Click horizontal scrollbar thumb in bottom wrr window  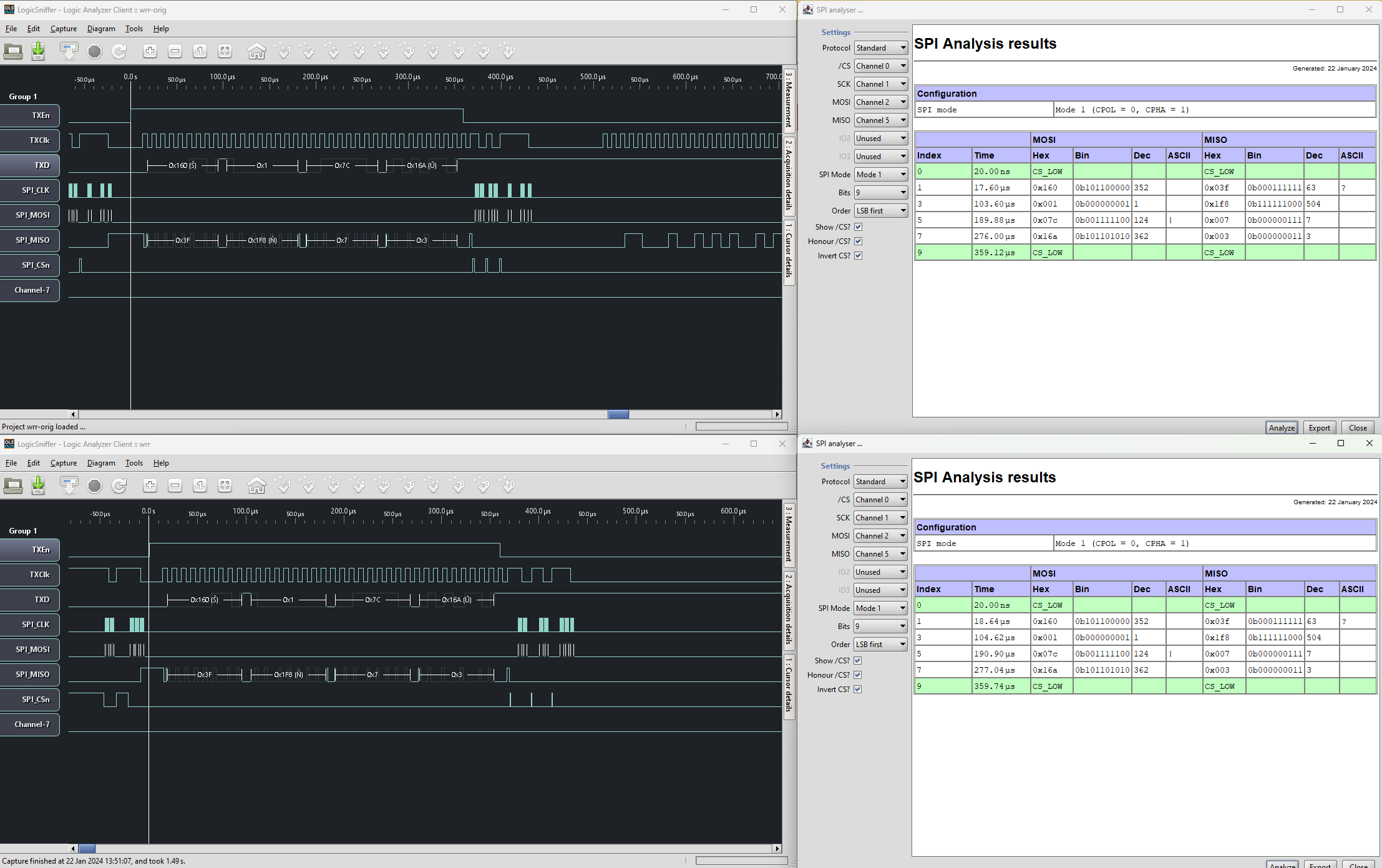87,849
